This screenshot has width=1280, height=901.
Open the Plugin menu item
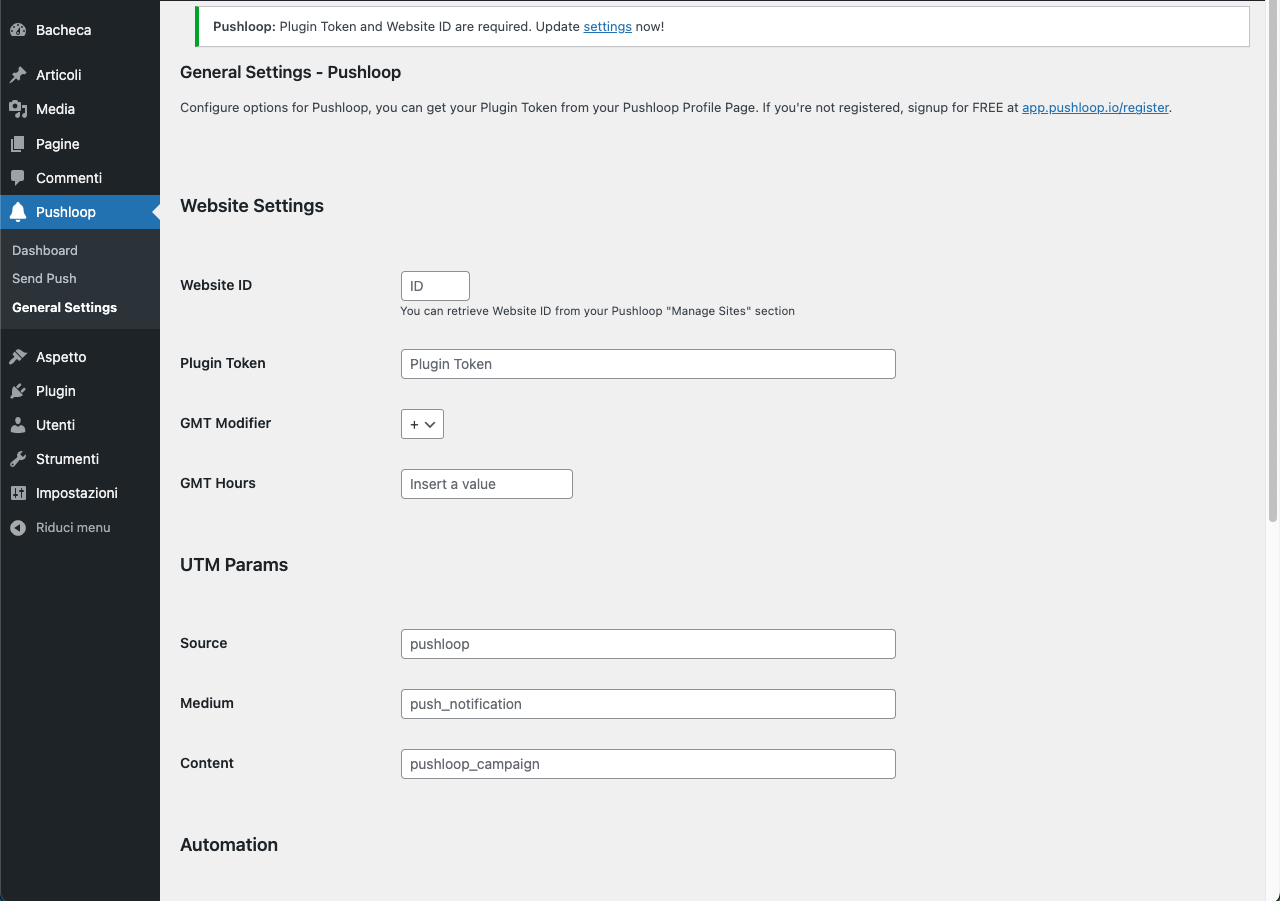pyautogui.click(x=80, y=391)
